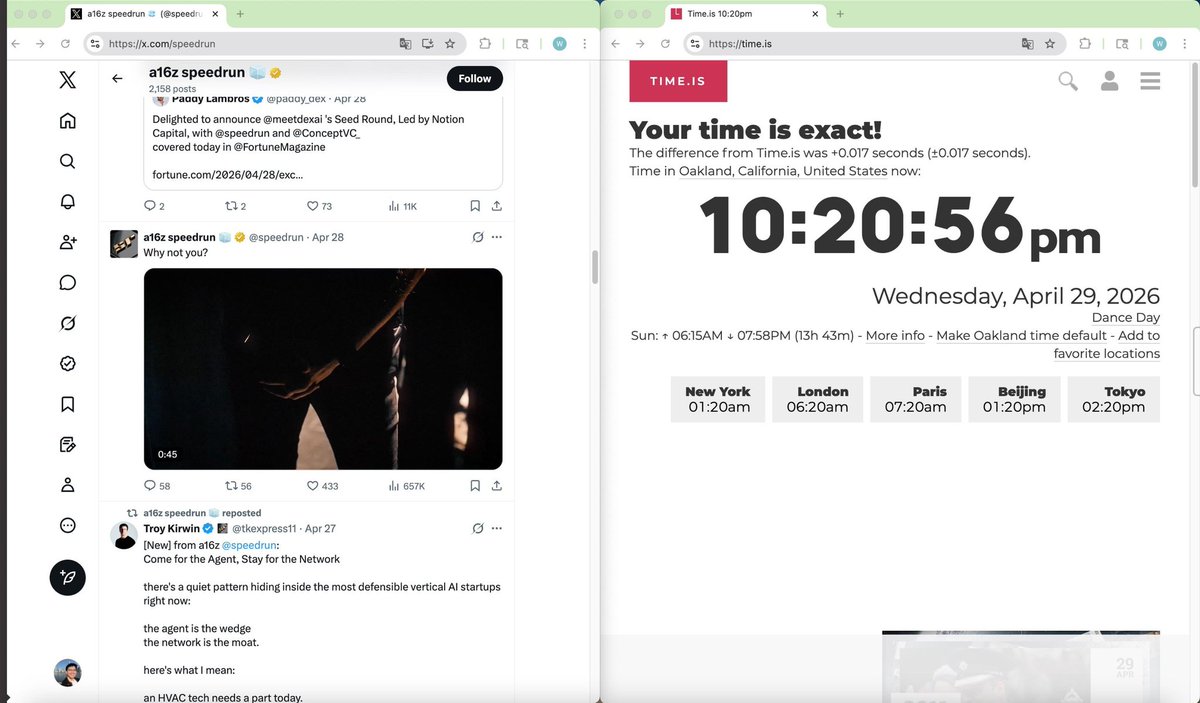Viewport: 1200px width, 703px height.
Task: Bookmark the 'Why not you?' post
Action: coord(475,486)
